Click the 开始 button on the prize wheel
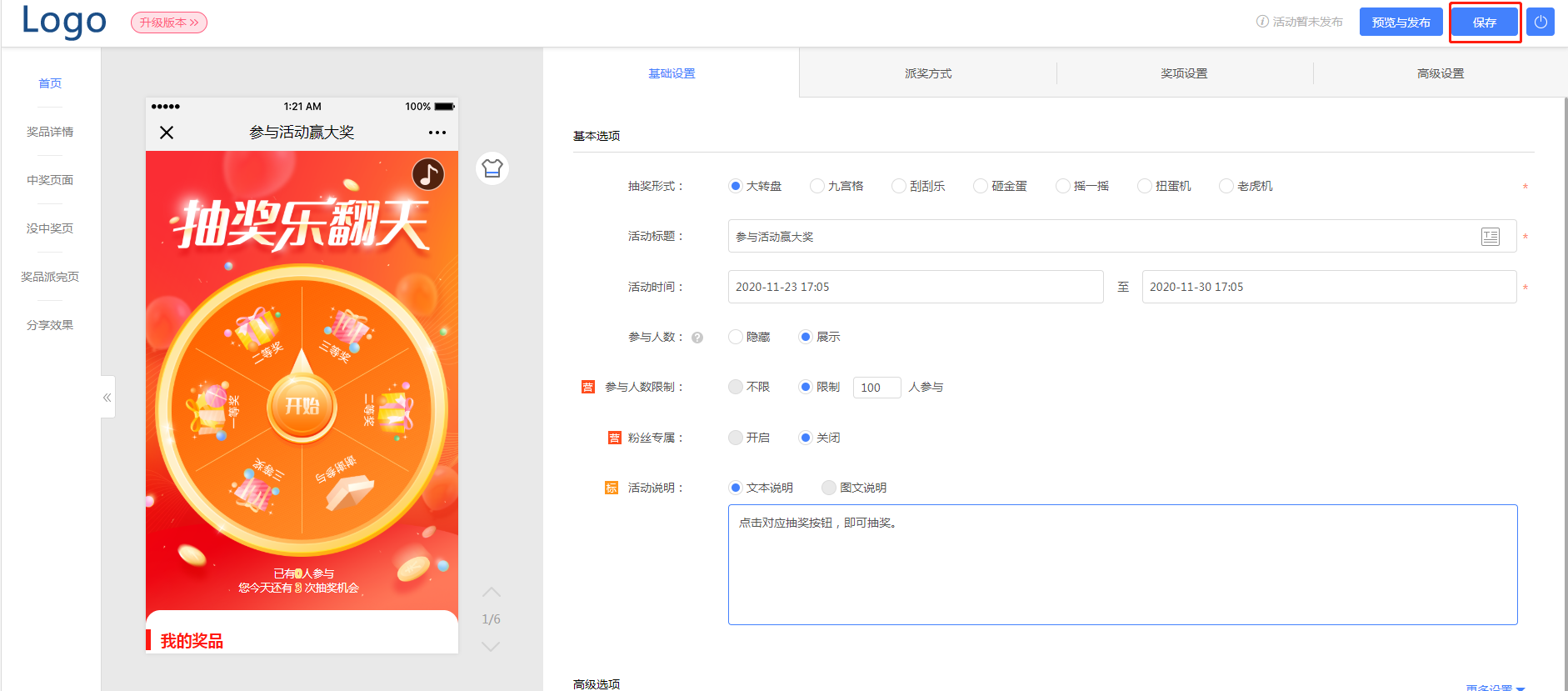1568x691 pixels. 302,406
